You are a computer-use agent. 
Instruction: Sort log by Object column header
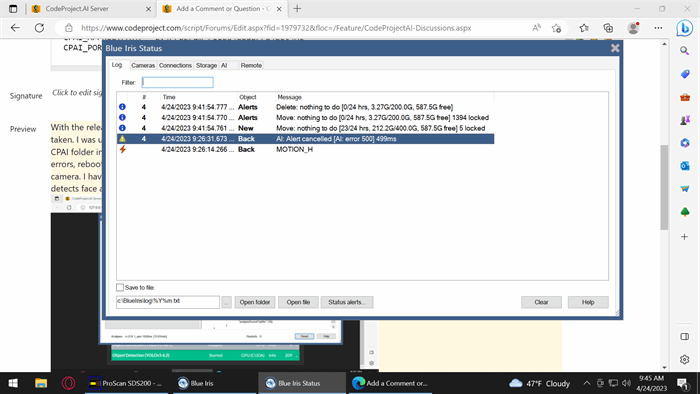[255, 97]
